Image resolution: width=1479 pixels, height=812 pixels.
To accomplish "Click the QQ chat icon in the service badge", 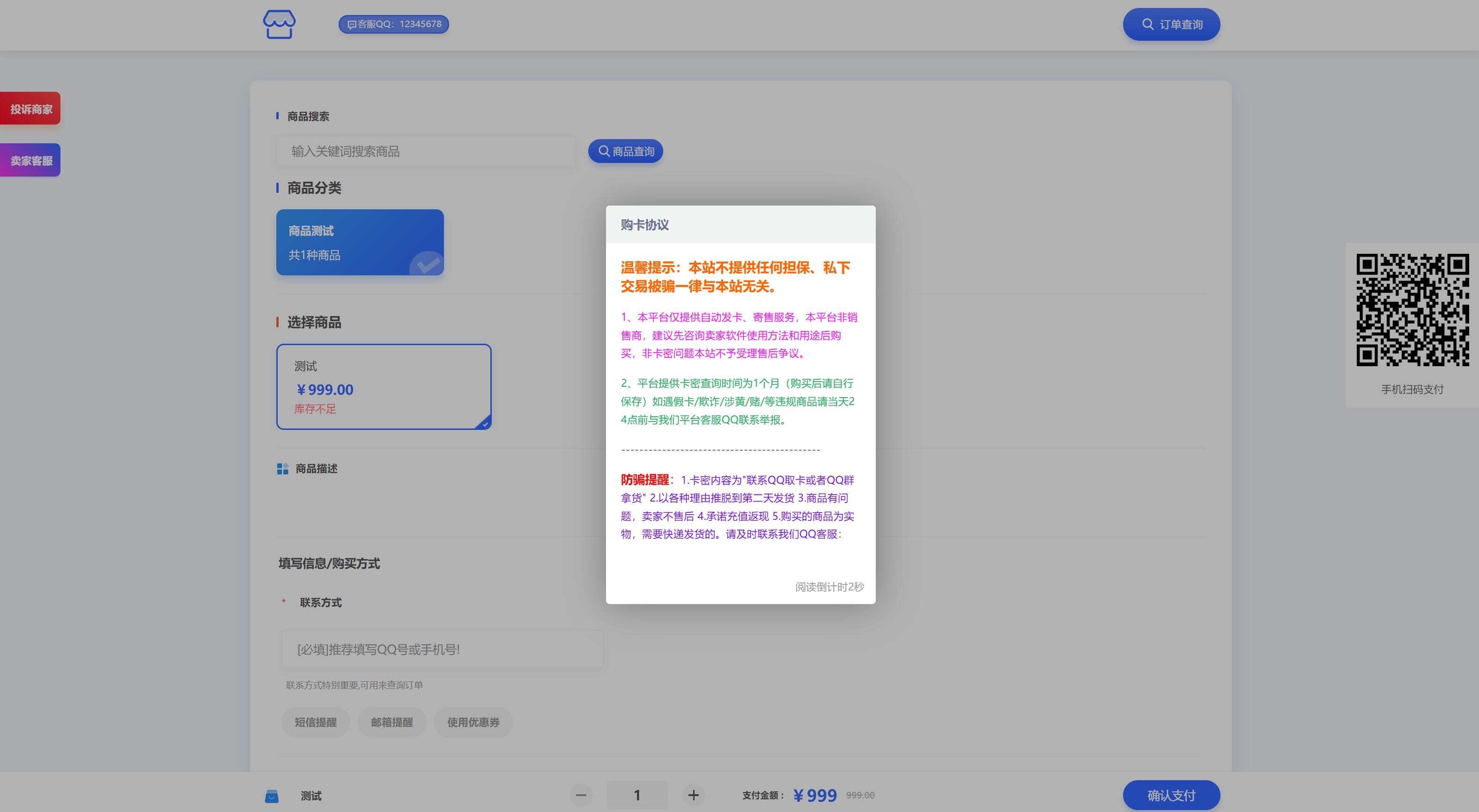I will click(x=351, y=25).
